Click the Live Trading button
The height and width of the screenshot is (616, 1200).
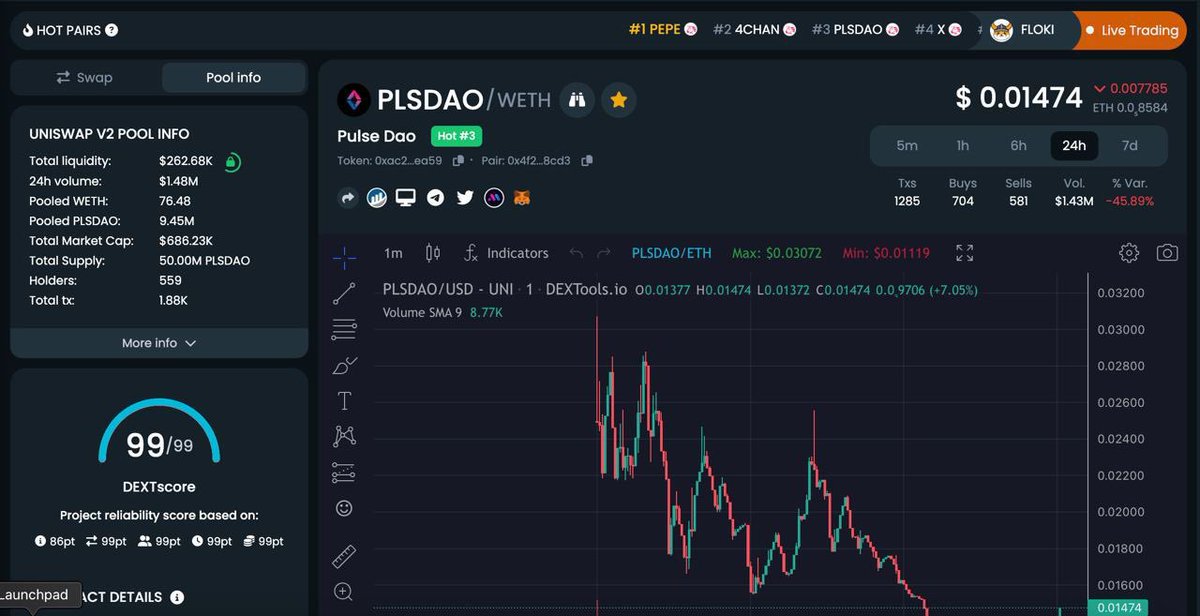coord(1130,30)
